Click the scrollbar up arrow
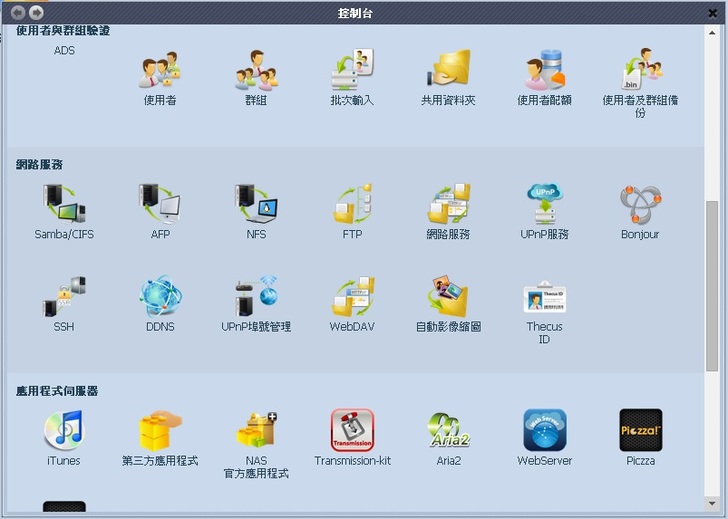The image size is (728, 519). (712, 33)
